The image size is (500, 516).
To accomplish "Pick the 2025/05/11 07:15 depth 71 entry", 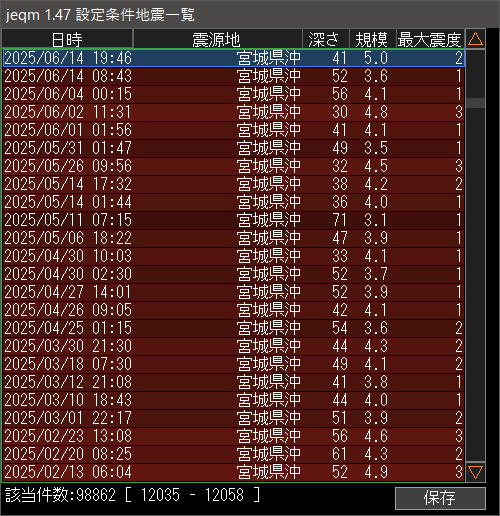I will [x=234, y=220].
